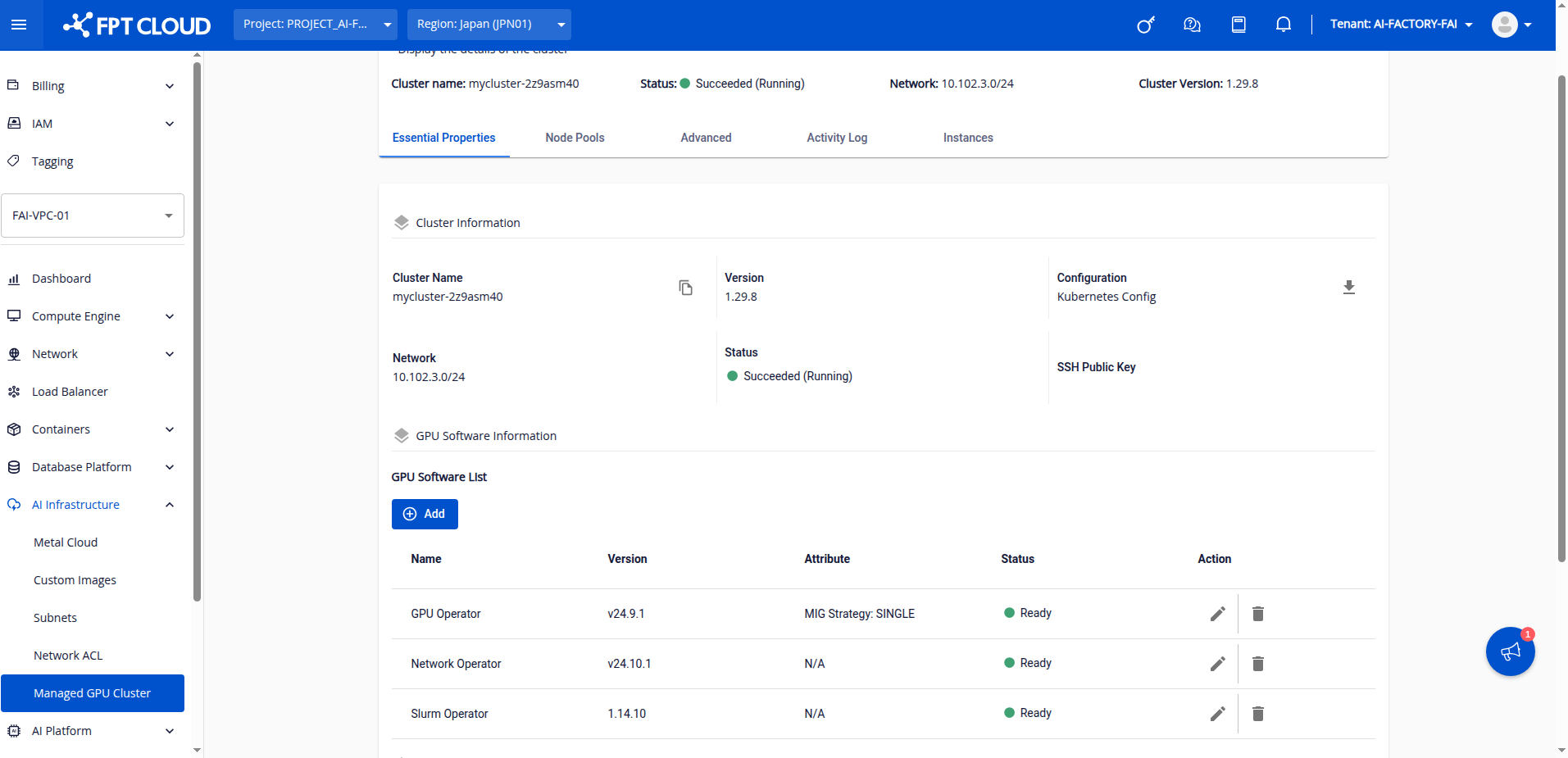Open the Project selector dropdown

click(x=315, y=25)
